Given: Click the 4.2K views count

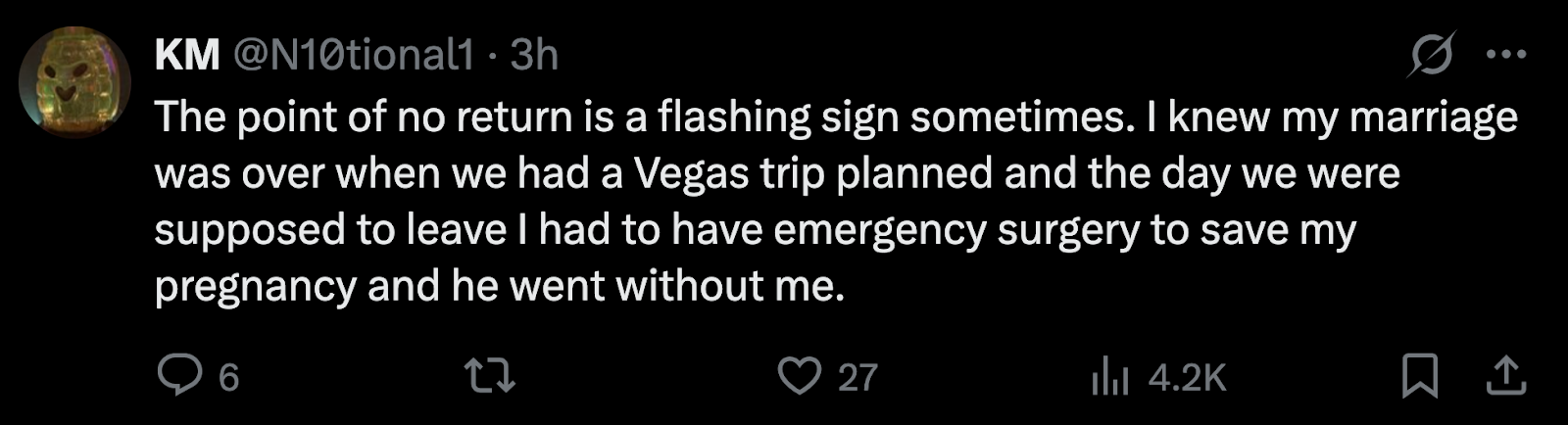Looking at the screenshot, I should pos(1187,377).
